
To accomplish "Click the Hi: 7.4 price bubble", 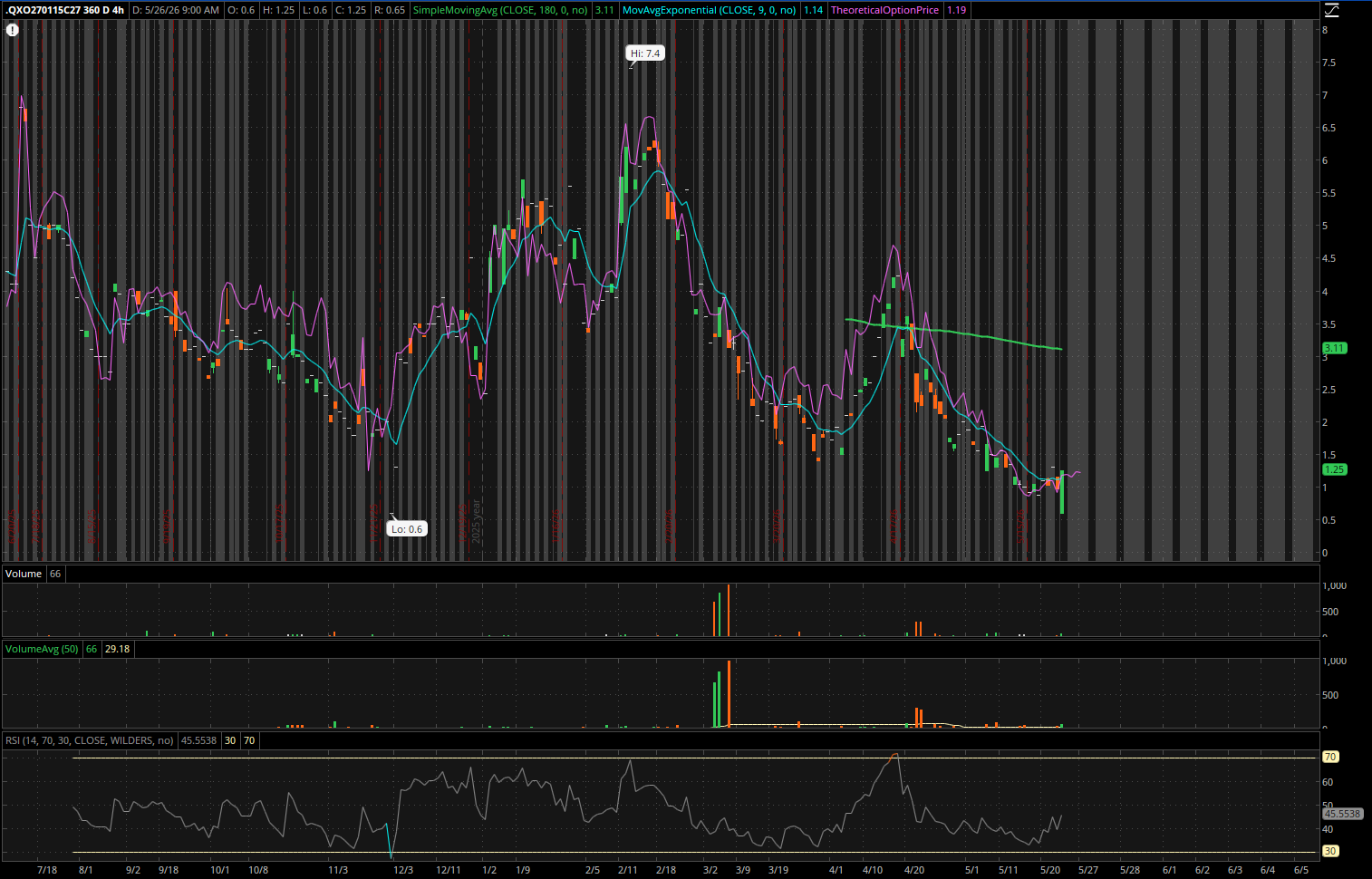I will coord(645,53).
